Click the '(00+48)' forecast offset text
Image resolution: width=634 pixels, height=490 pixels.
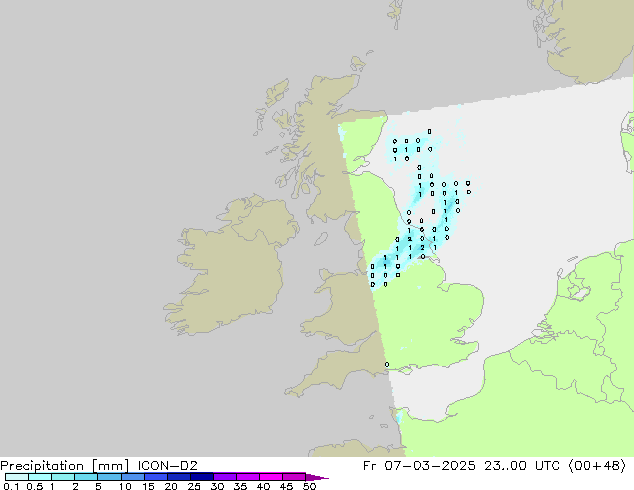[597, 466]
